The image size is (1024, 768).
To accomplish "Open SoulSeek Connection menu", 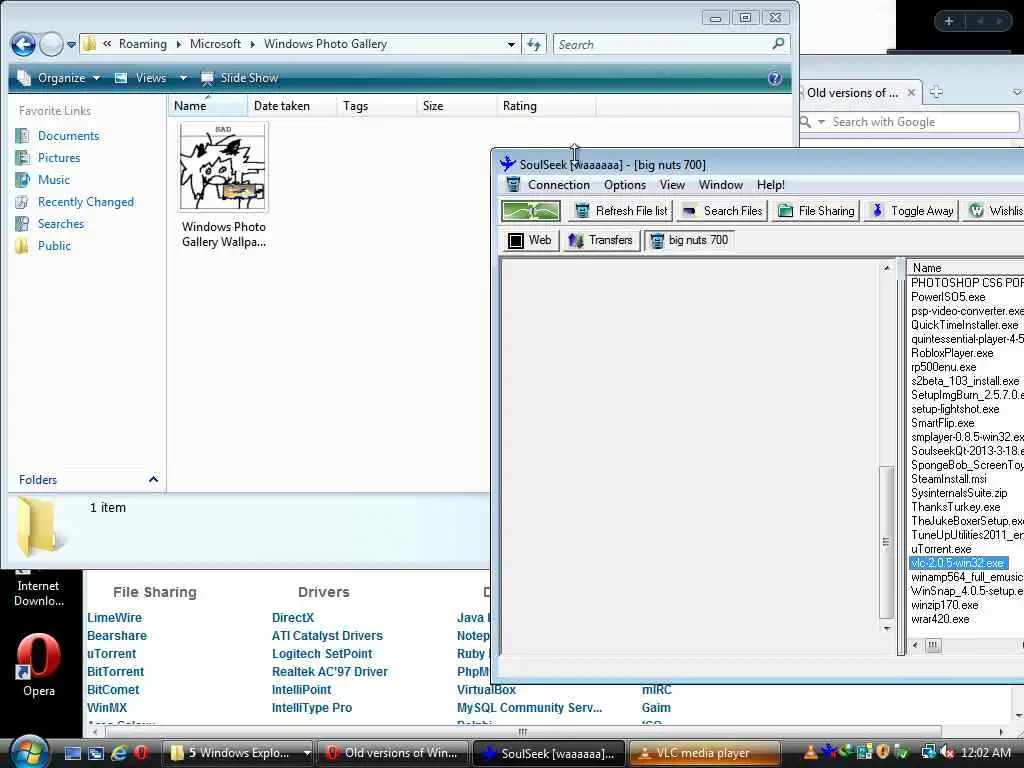I will [x=558, y=185].
